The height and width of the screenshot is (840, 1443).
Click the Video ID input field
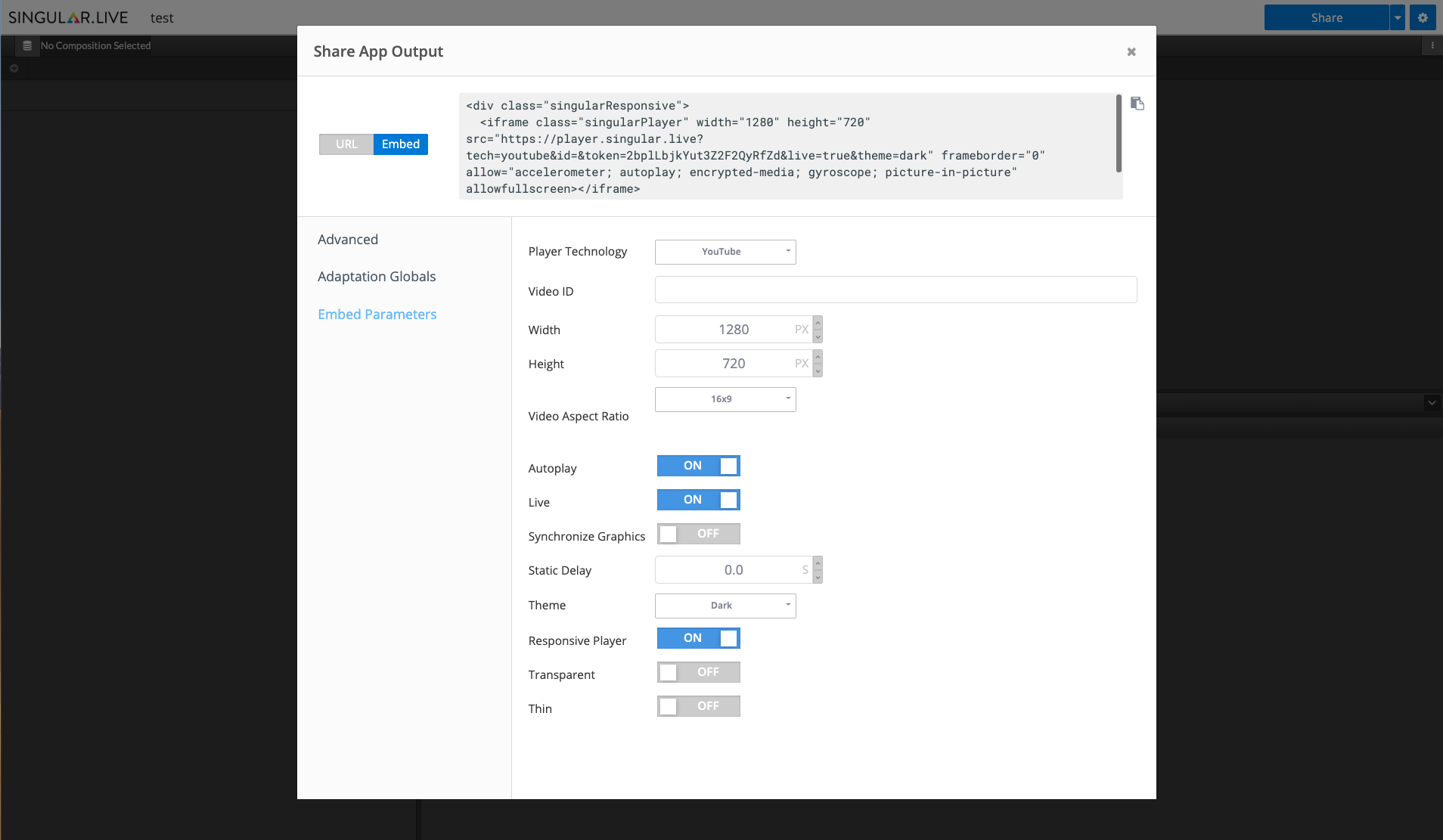click(x=895, y=290)
